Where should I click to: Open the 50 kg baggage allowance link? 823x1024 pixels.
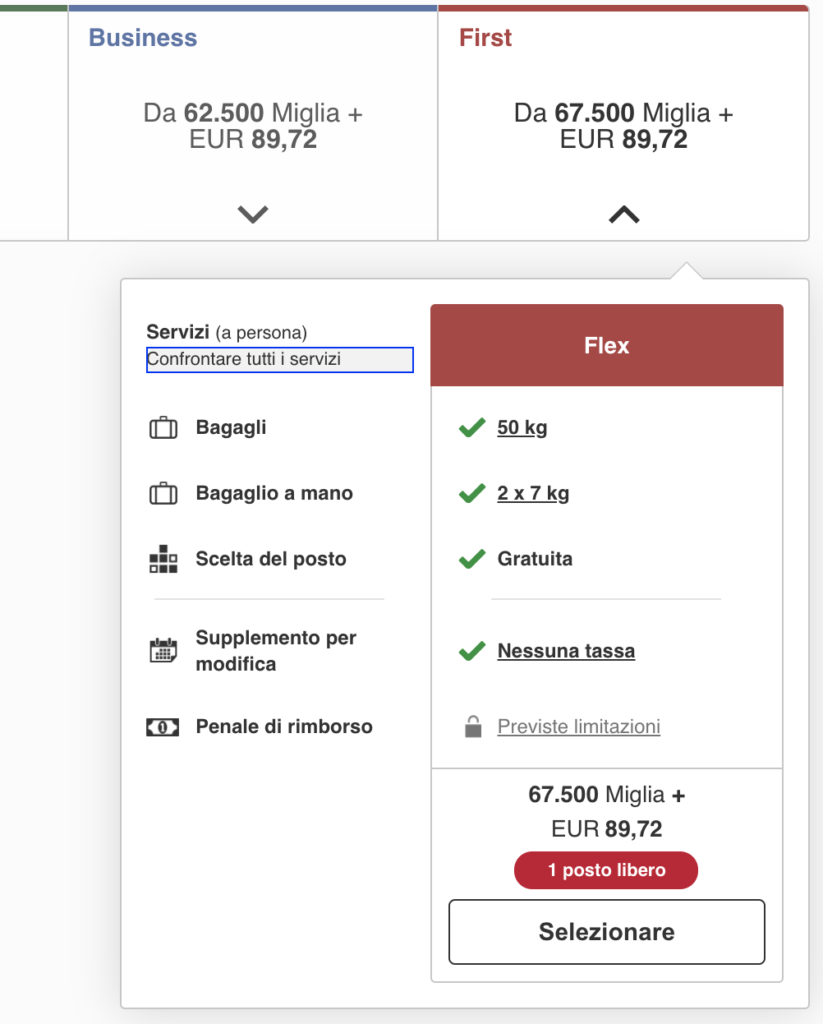coord(522,428)
